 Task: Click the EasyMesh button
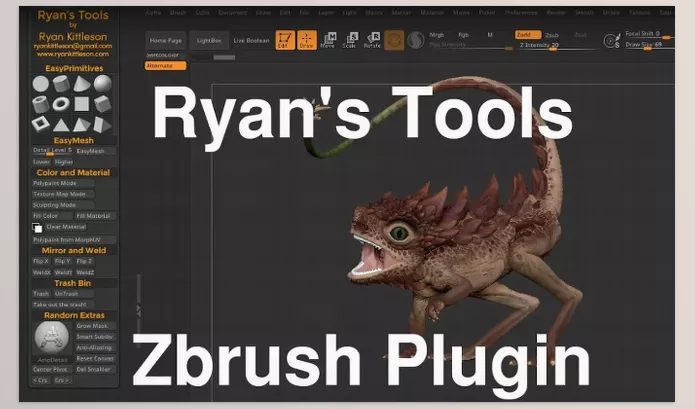(x=95, y=151)
